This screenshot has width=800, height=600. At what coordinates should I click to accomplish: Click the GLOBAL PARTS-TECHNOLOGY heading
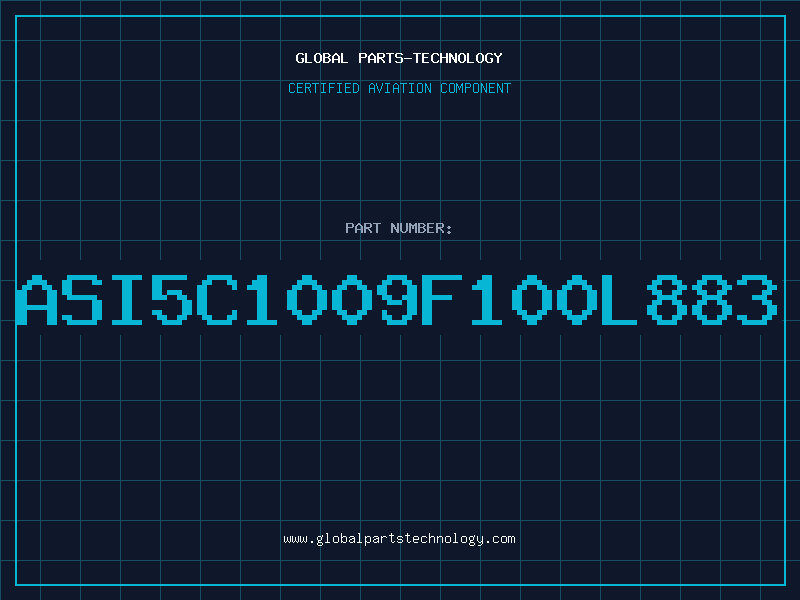(x=399, y=58)
